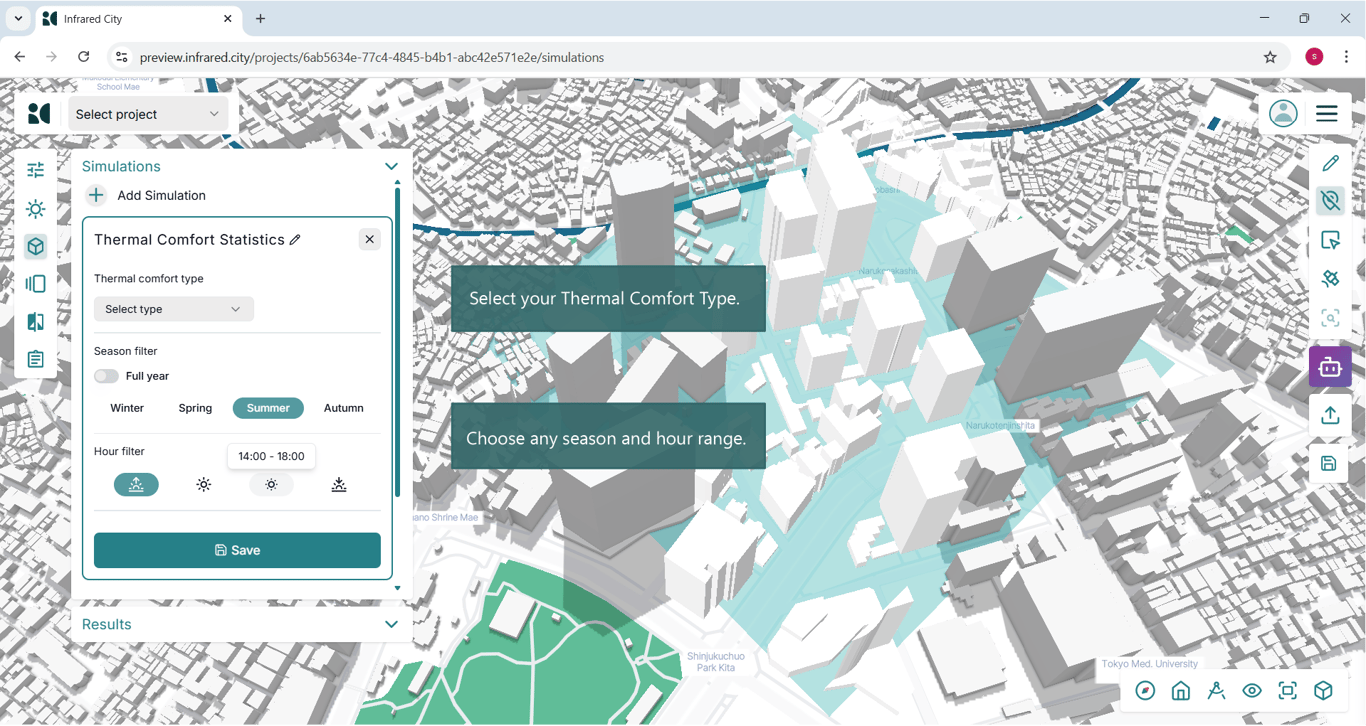
Task: Select the Winter season
Action: pos(127,408)
